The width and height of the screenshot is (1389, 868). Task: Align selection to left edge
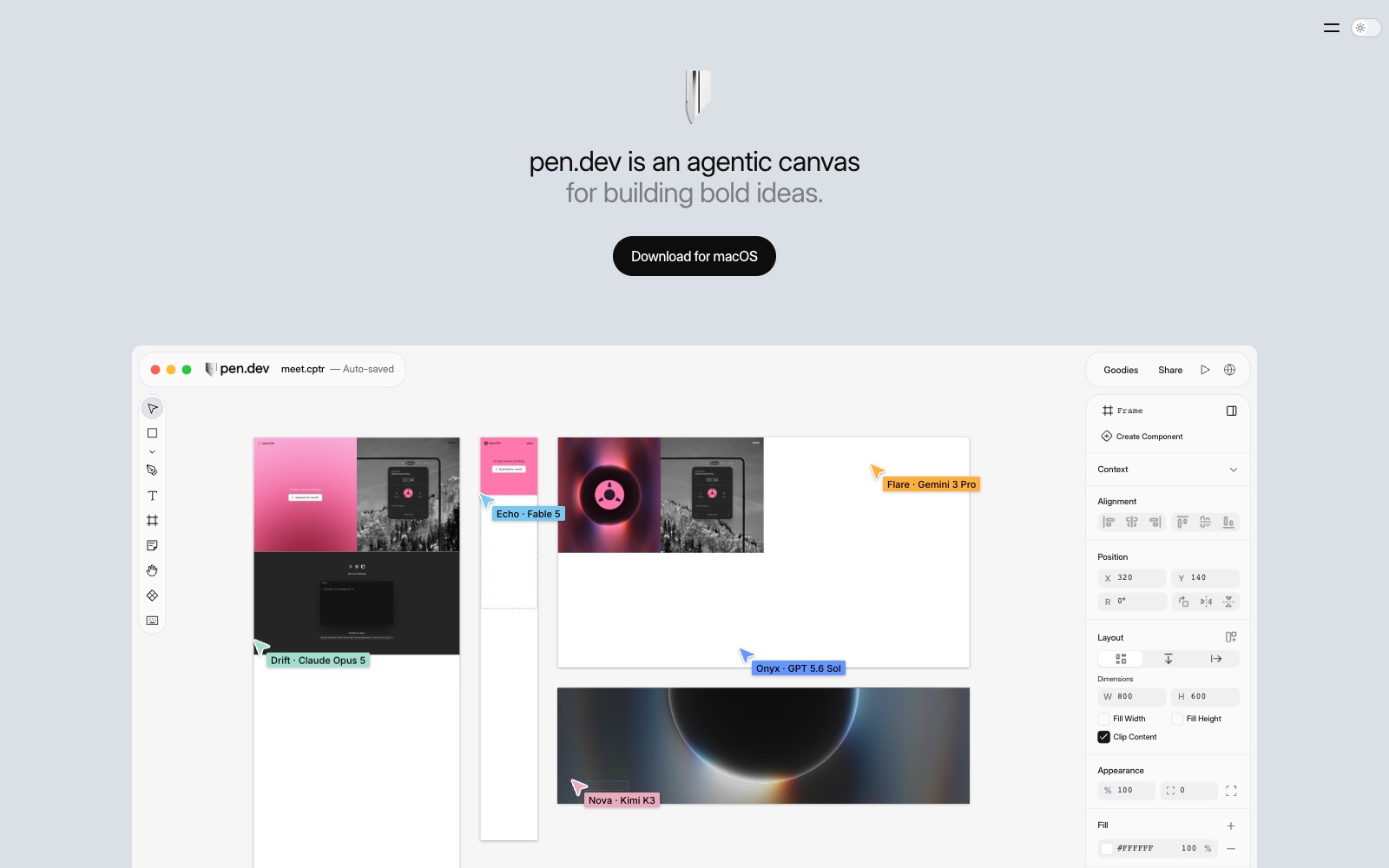(x=1109, y=522)
